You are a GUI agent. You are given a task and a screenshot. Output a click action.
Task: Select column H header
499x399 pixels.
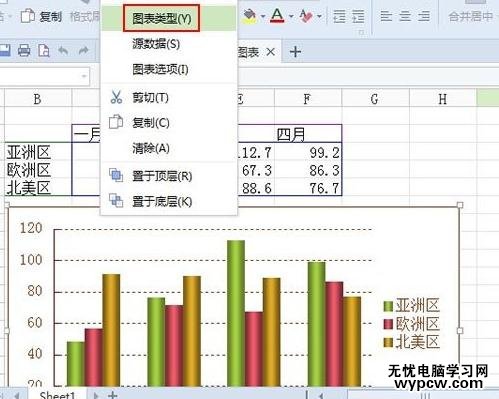pos(443,99)
